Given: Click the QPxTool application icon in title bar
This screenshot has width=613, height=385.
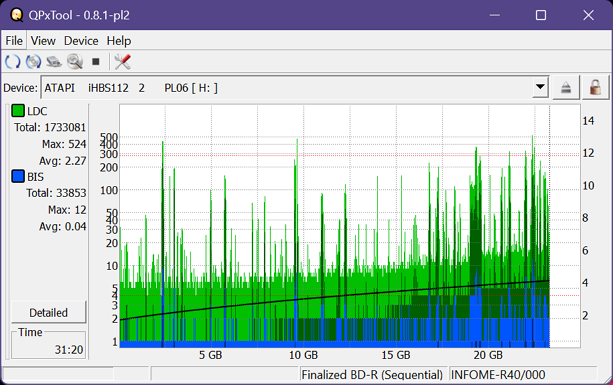Looking at the screenshot, I should tap(16, 15).
